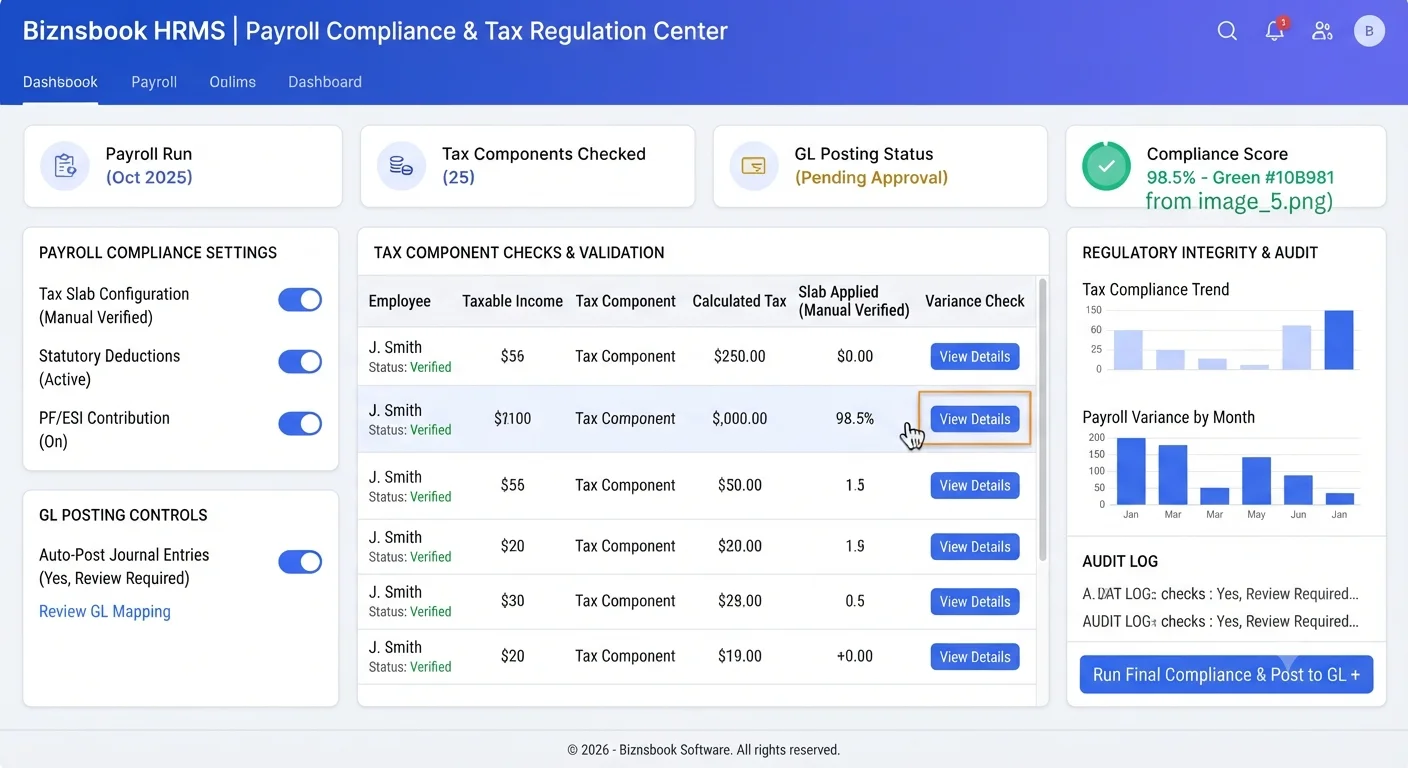Switch to the Onlims tab
The height and width of the screenshot is (768, 1408).
pyautogui.click(x=233, y=82)
